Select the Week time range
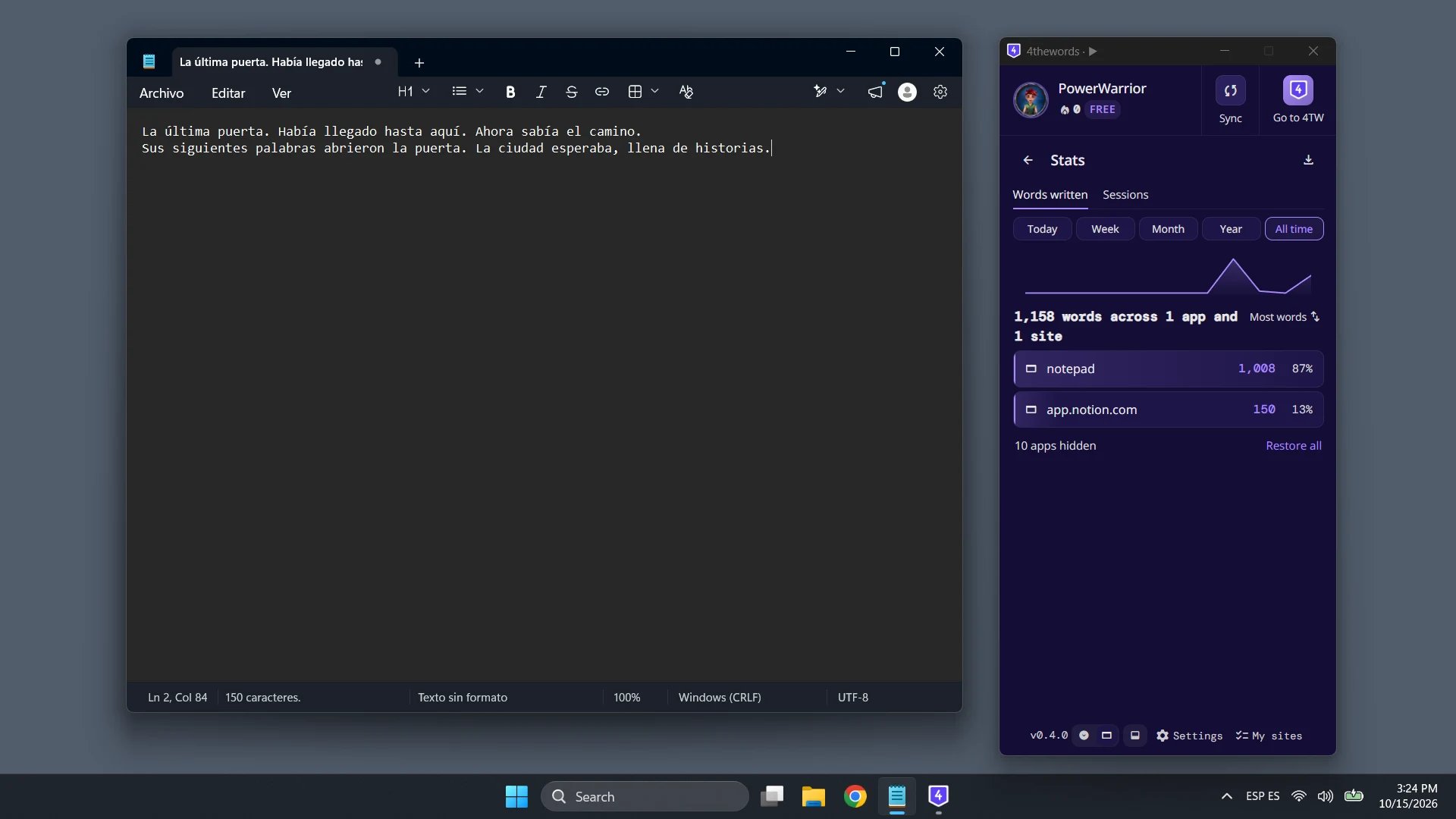Viewport: 1456px width, 819px height. [1105, 229]
